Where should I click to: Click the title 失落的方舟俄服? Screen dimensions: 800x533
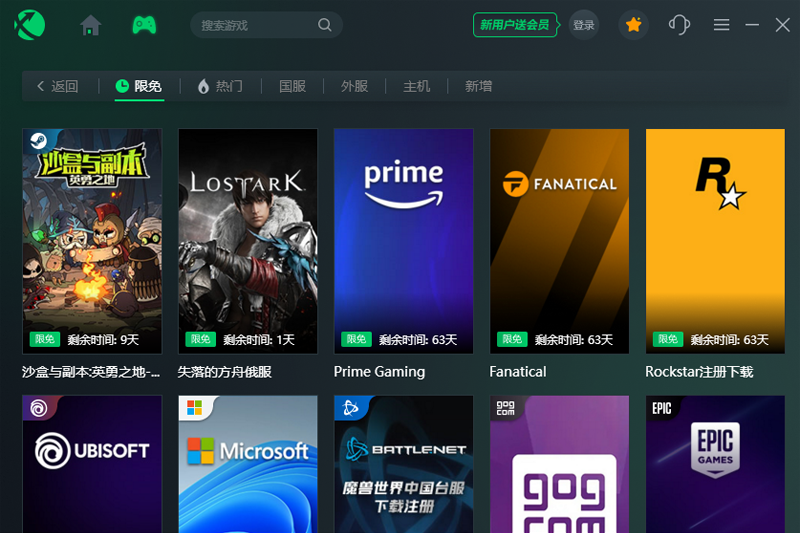(x=224, y=372)
